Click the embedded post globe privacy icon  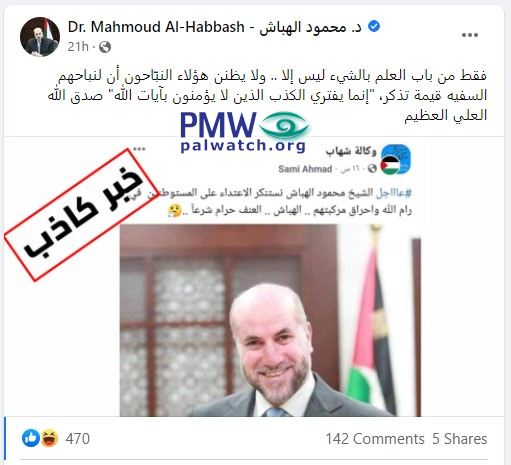[372, 169]
